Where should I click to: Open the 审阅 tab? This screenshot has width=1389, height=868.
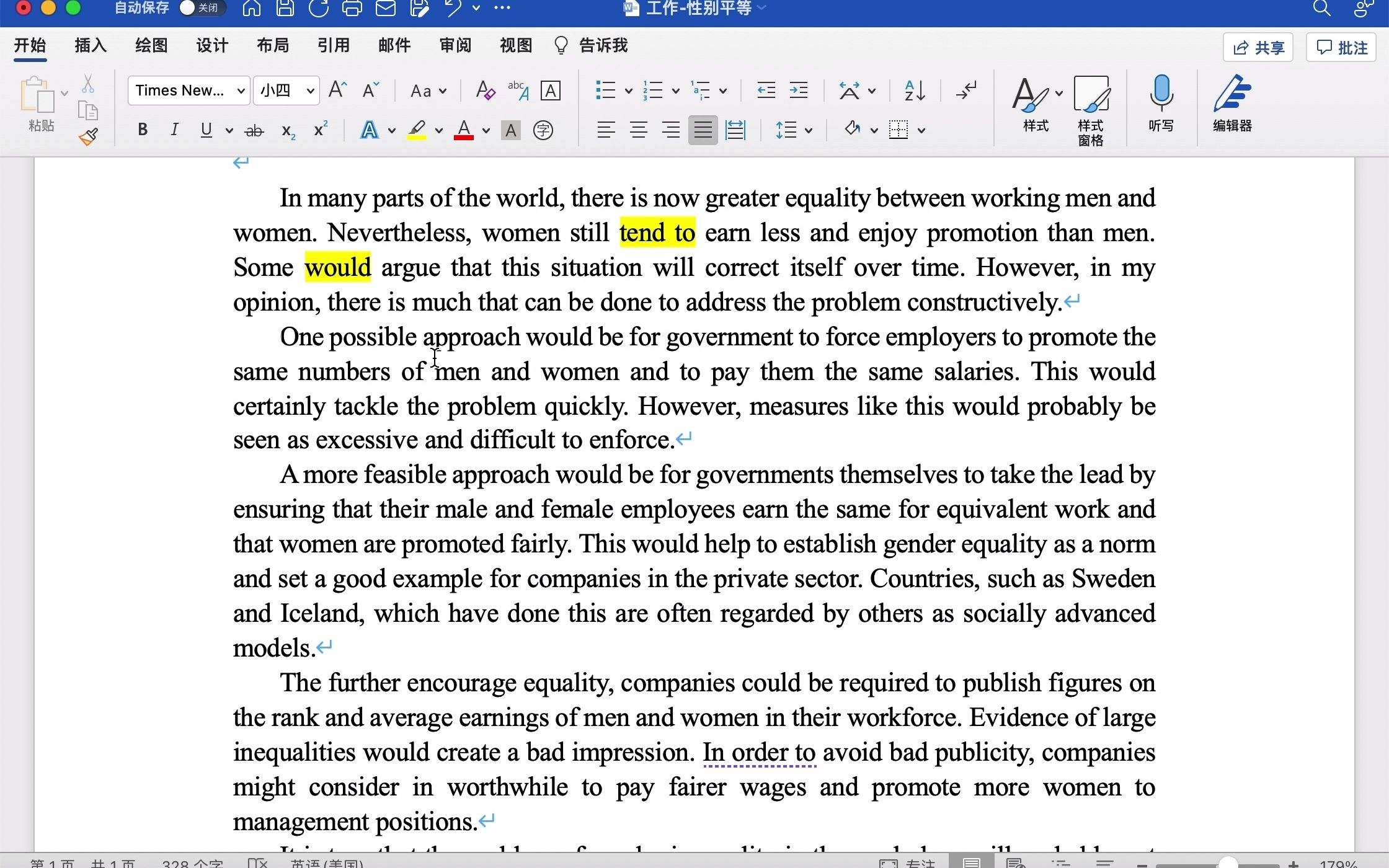pyautogui.click(x=455, y=45)
